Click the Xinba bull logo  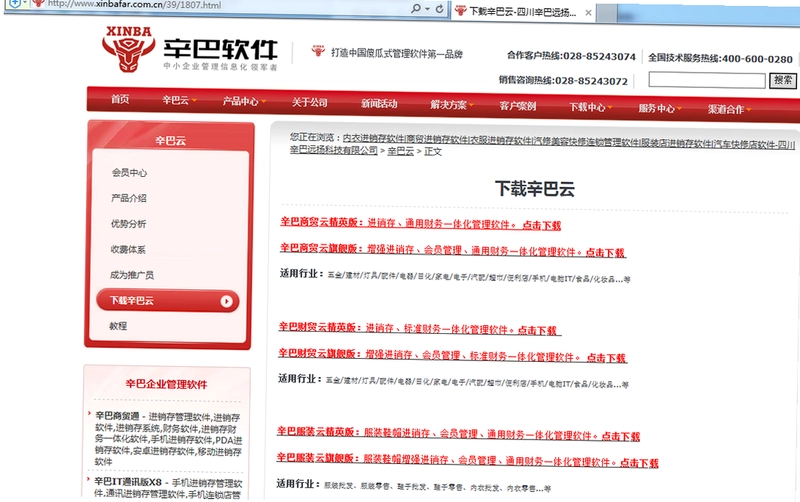pos(129,49)
